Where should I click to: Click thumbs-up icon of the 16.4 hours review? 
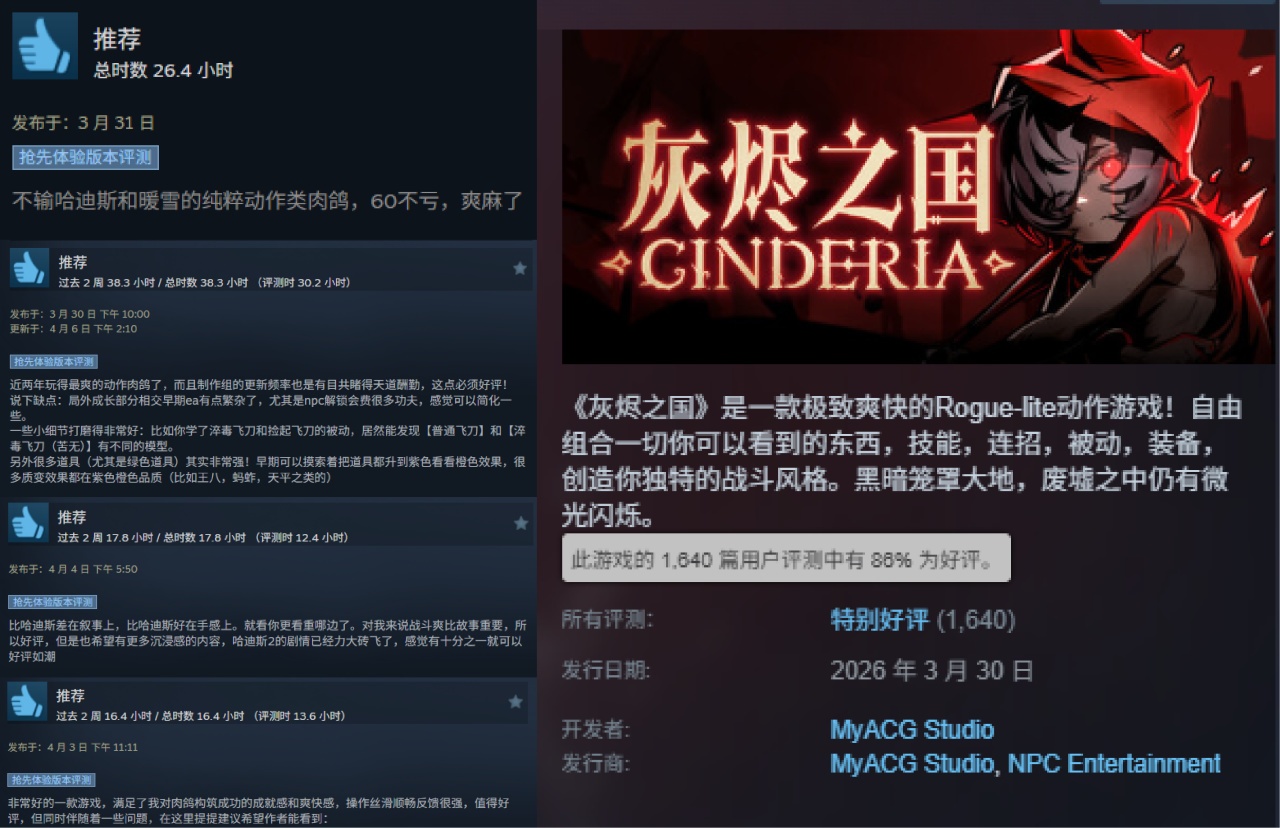click(27, 701)
